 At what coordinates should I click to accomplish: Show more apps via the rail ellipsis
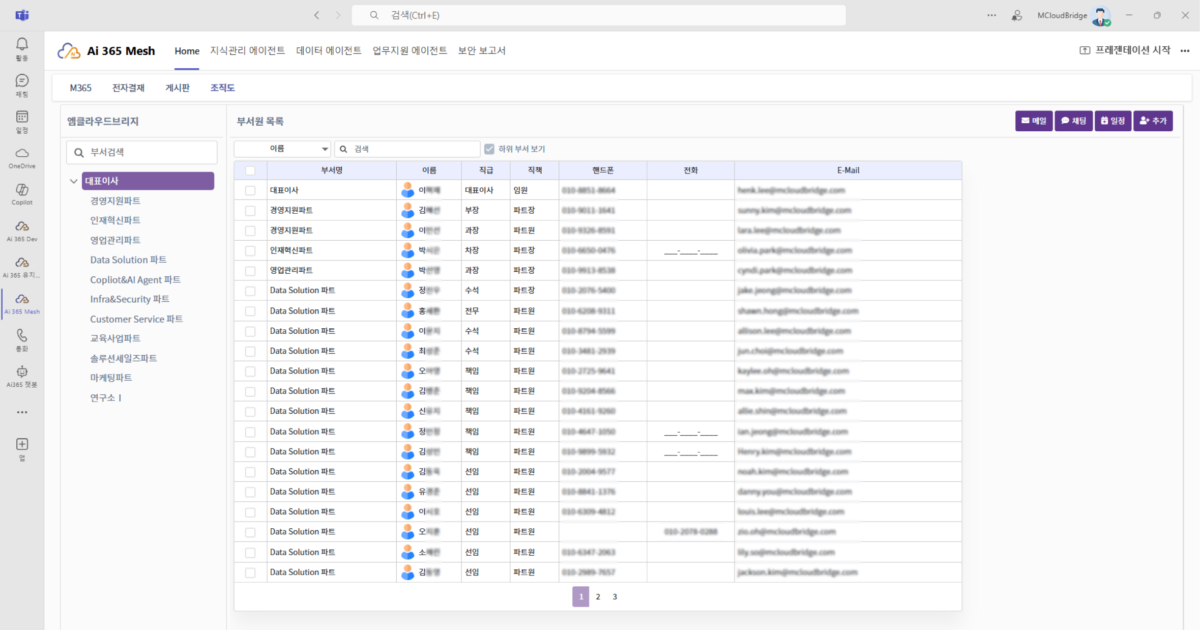point(22,412)
